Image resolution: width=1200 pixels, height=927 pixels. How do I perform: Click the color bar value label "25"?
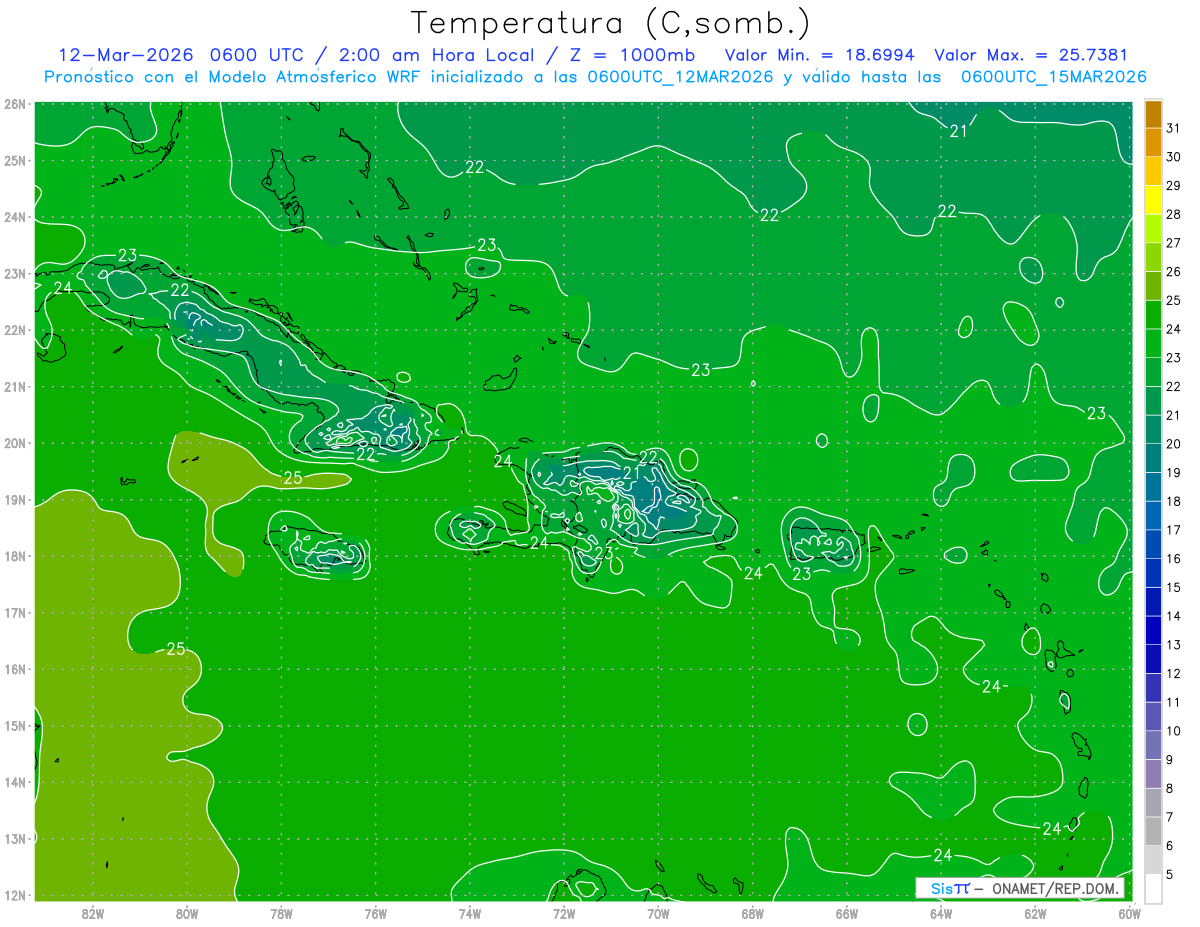(x=1173, y=301)
